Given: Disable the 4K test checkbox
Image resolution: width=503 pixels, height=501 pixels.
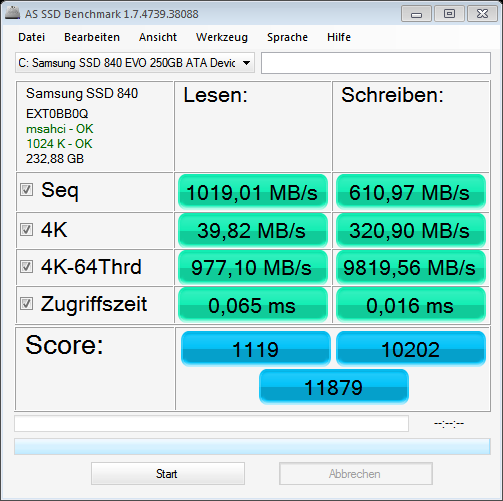Looking at the screenshot, I should point(26,229).
